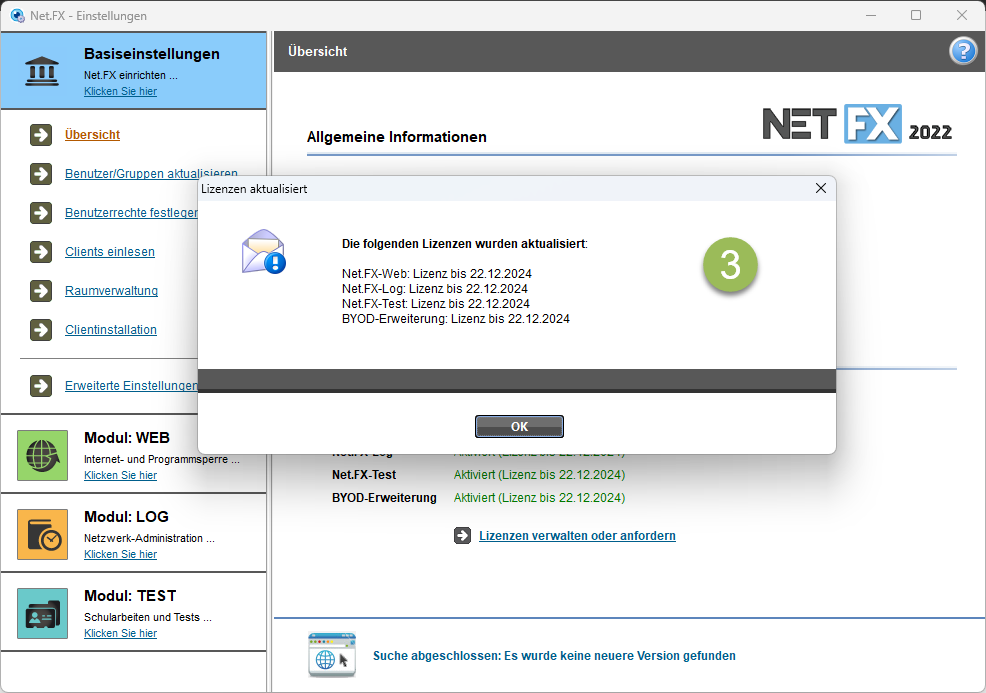986x693 pixels.
Task: Click the arrow icon beside Erweiterte Einstellungen
Action: click(41, 385)
